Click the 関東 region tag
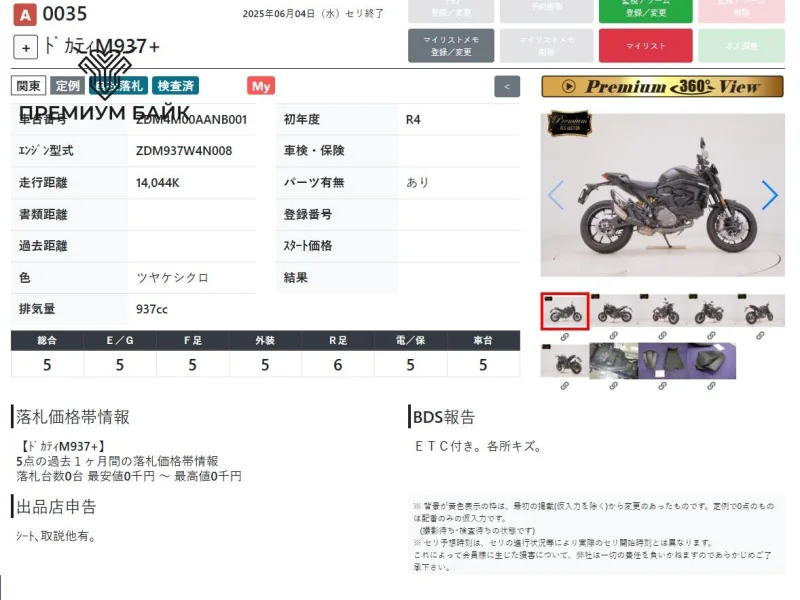The height and width of the screenshot is (600, 800). [x=28, y=86]
